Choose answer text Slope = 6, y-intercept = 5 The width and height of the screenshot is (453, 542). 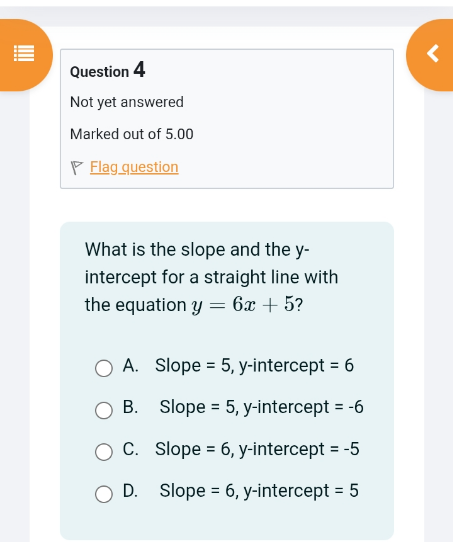pyautogui.click(x=259, y=491)
